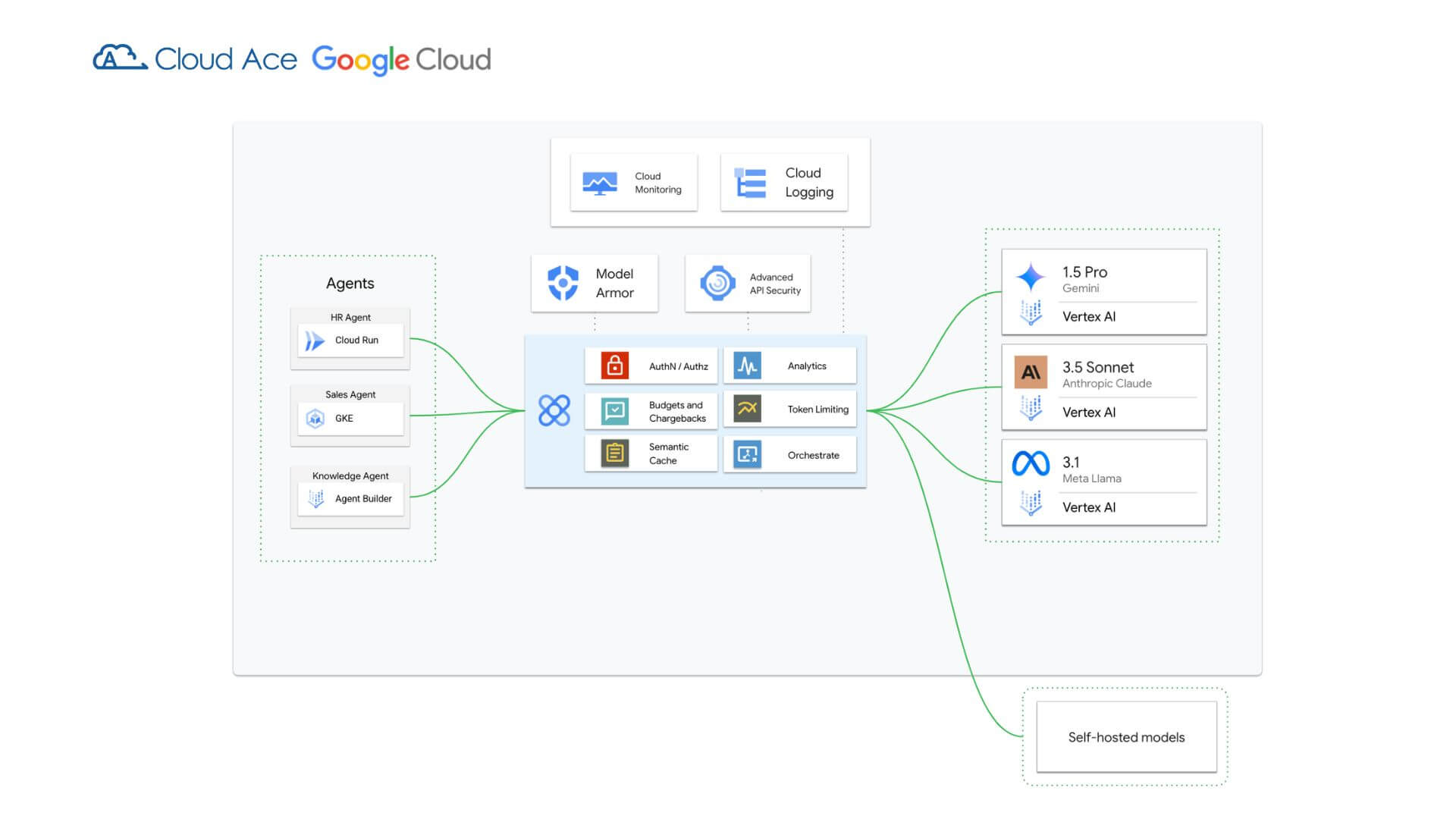Viewport: 1456px width, 819px height.
Task: Click Vertex AI text under Anthropic Claude
Action: click(x=1088, y=412)
